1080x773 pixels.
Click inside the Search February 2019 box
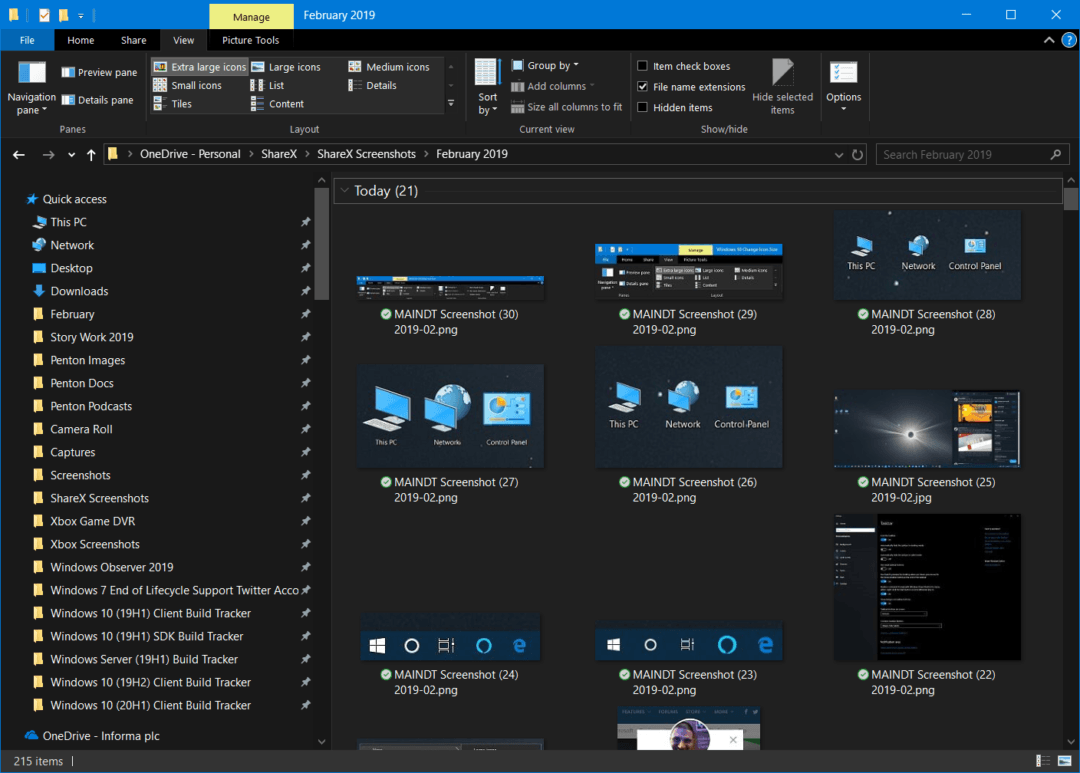tap(960, 154)
